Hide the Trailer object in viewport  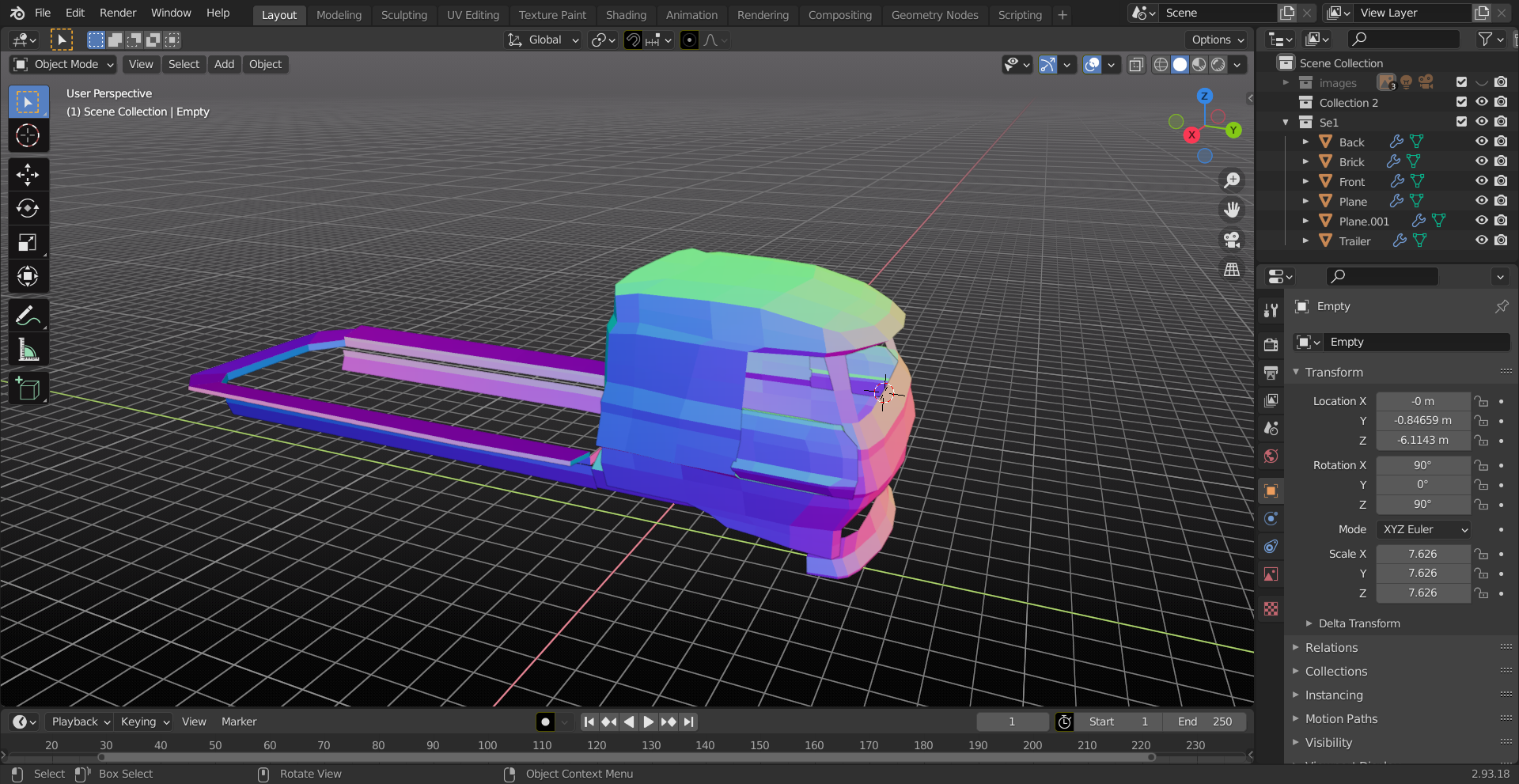click(x=1481, y=241)
